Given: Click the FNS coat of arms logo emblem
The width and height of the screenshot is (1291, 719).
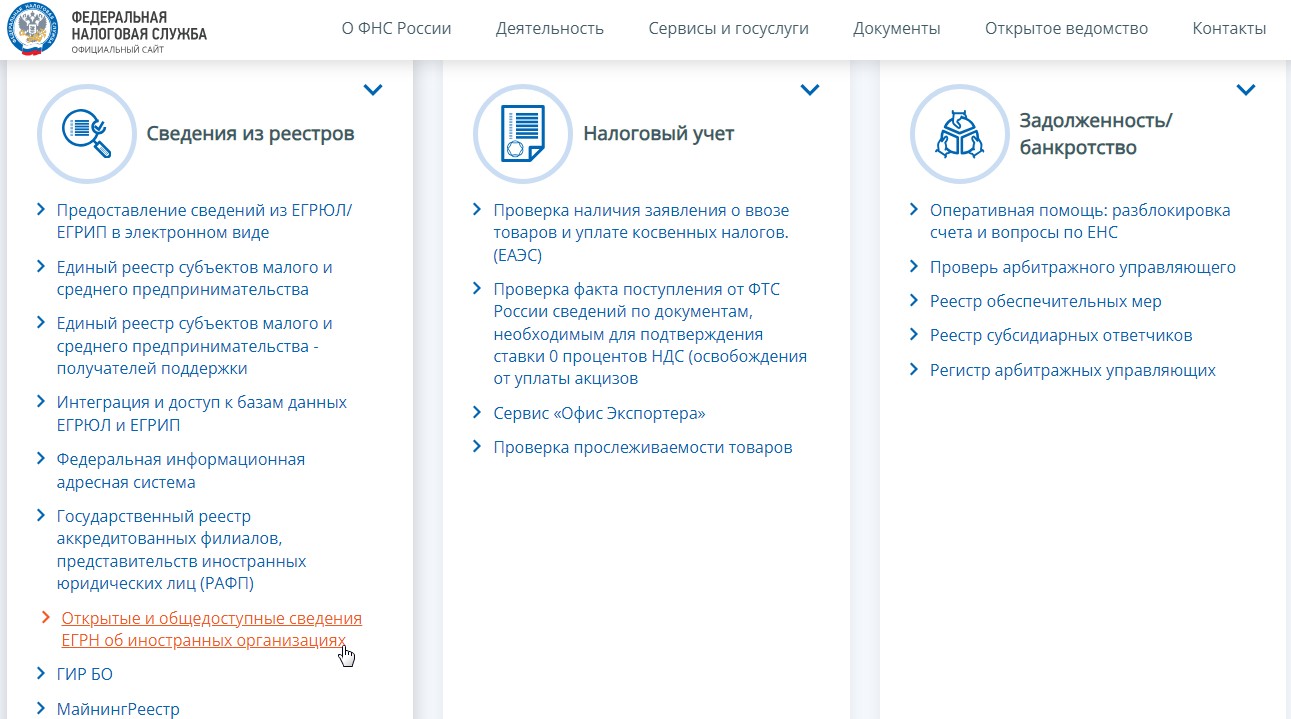Looking at the screenshot, I should pyautogui.click(x=31, y=29).
